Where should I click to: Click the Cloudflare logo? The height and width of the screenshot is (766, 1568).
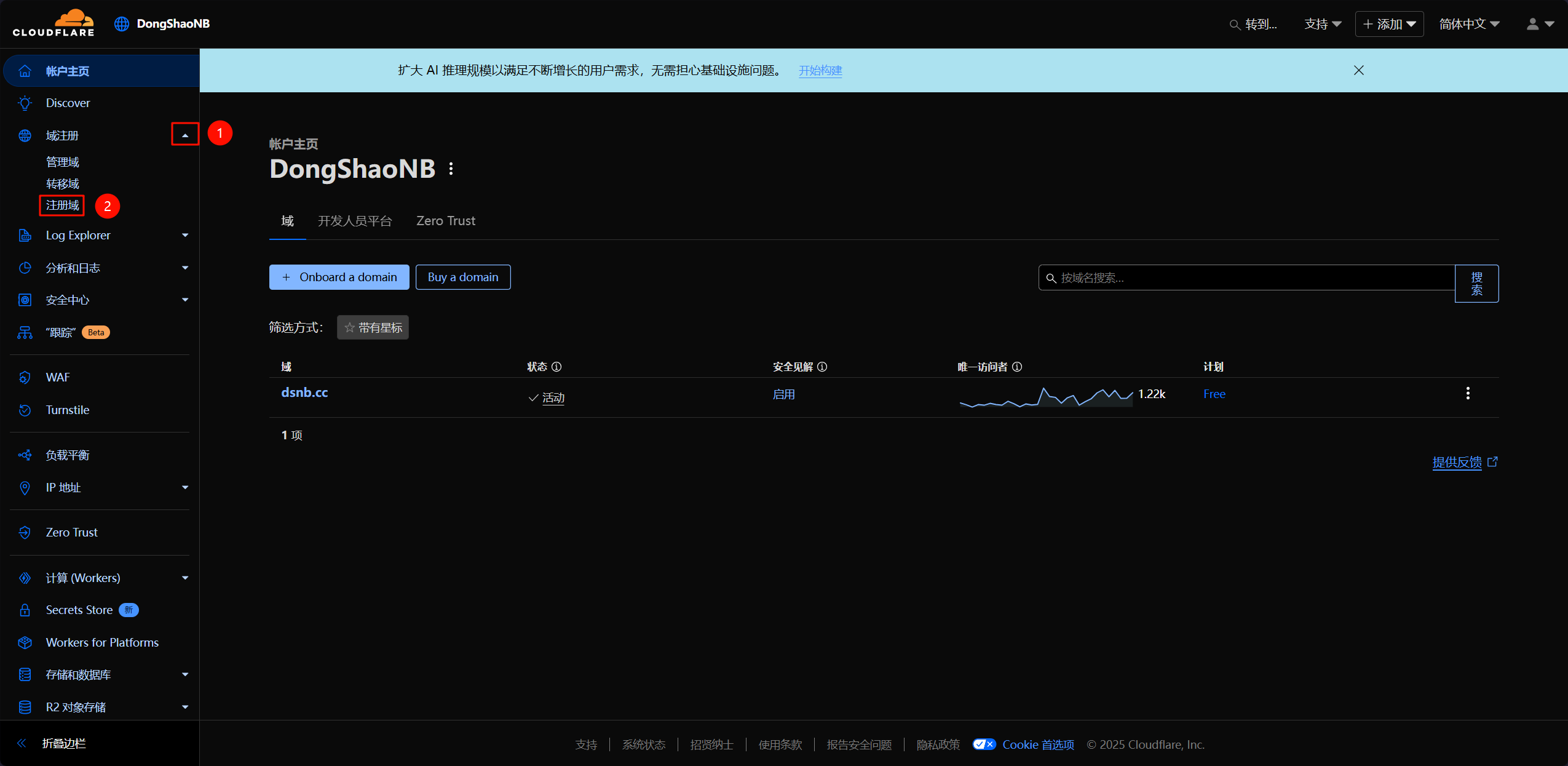[x=53, y=23]
